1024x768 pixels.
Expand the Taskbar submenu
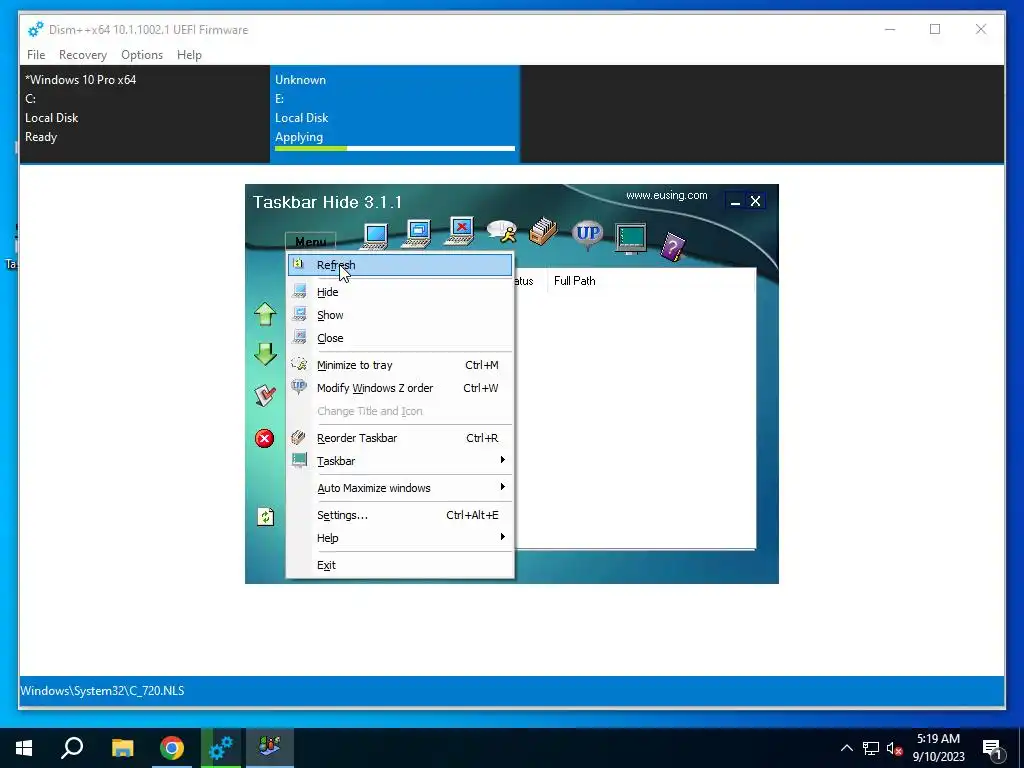click(x=400, y=461)
